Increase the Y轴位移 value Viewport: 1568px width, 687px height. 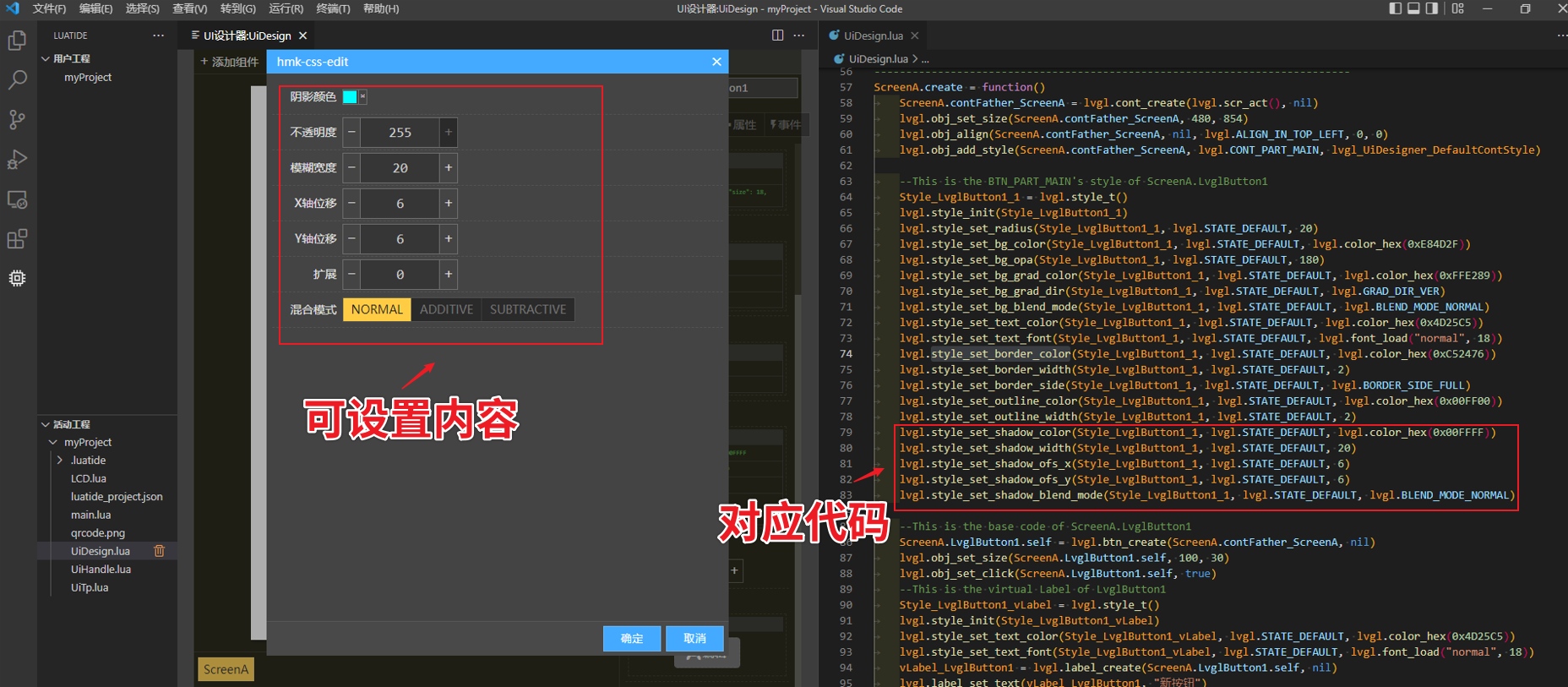449,239
